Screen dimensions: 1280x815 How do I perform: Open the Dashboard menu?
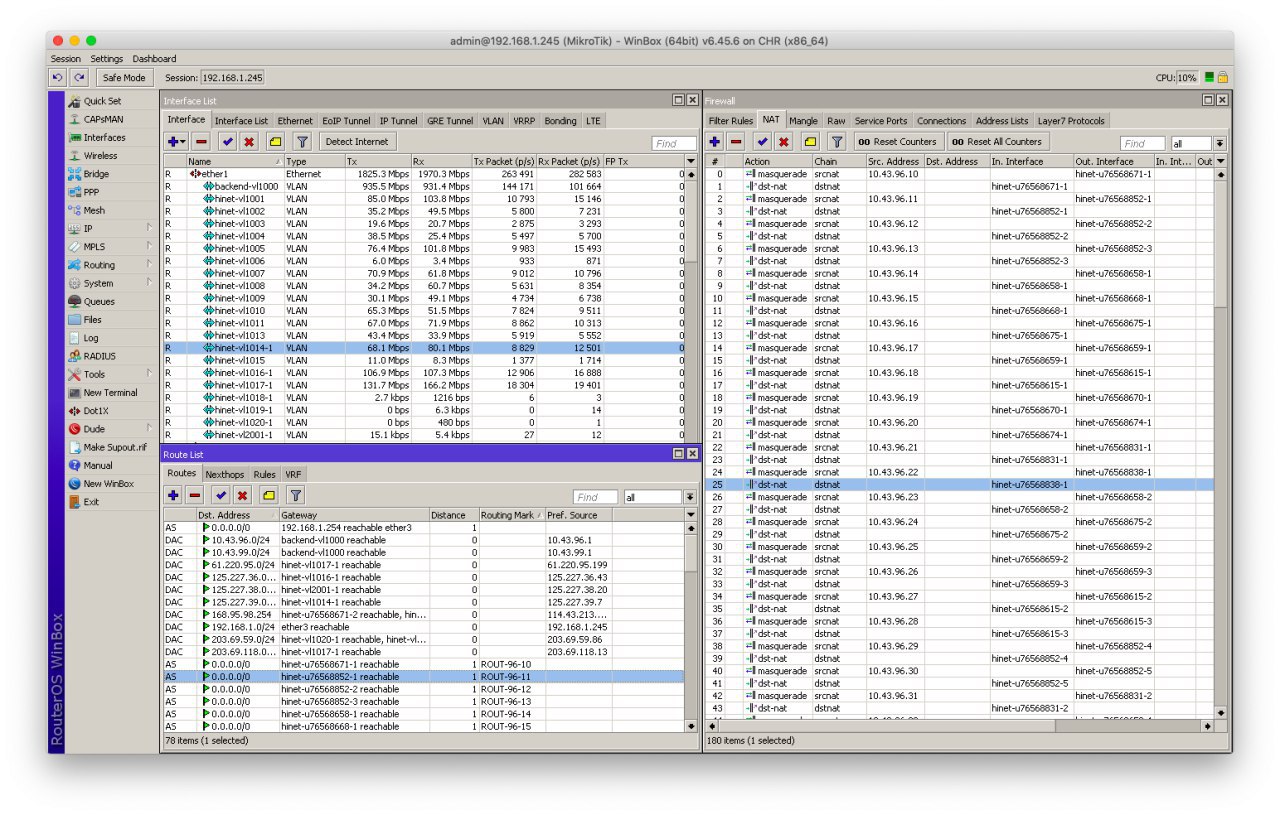click(154, 59)
